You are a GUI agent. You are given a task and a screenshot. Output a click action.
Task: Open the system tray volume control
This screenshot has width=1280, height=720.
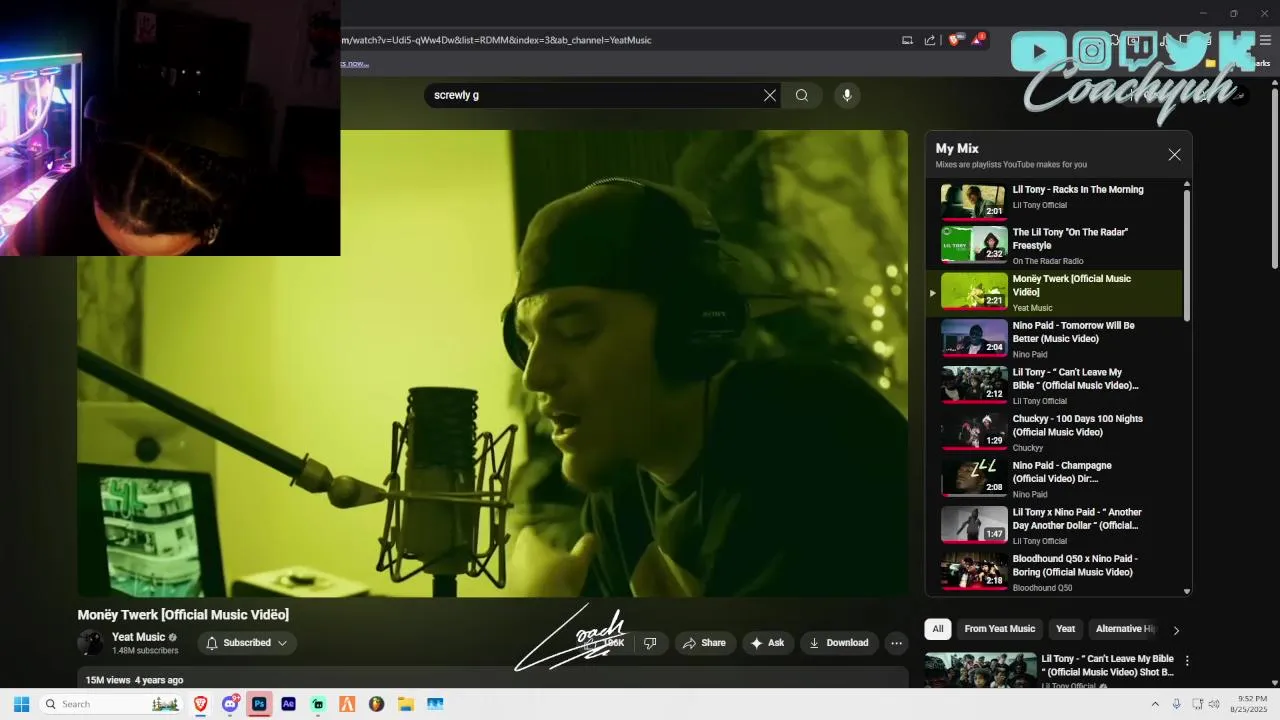[x=1214, y=704]
